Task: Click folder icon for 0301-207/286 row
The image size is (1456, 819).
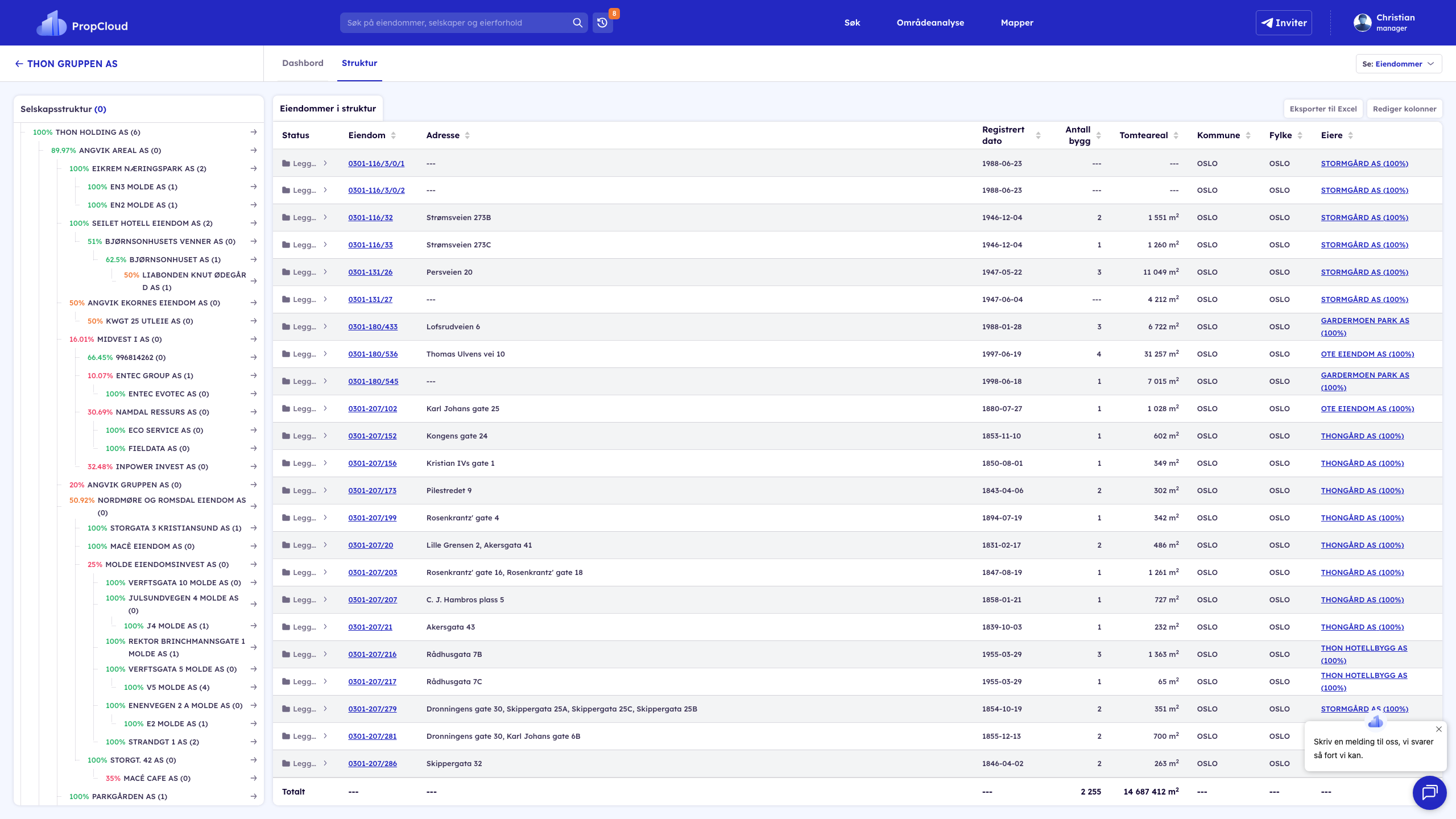Action: tap(286, 763)
